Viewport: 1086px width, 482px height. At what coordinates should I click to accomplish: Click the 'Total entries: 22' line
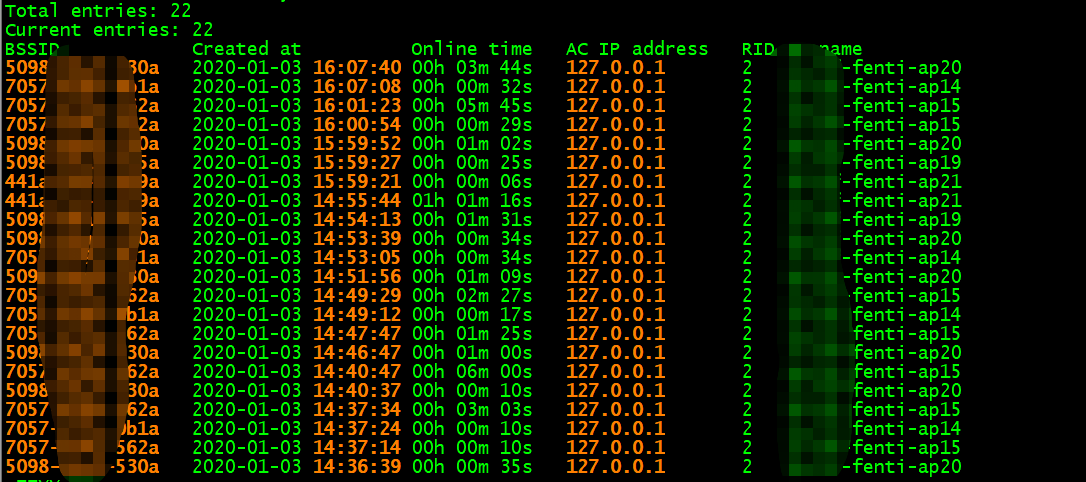point(98,10)
